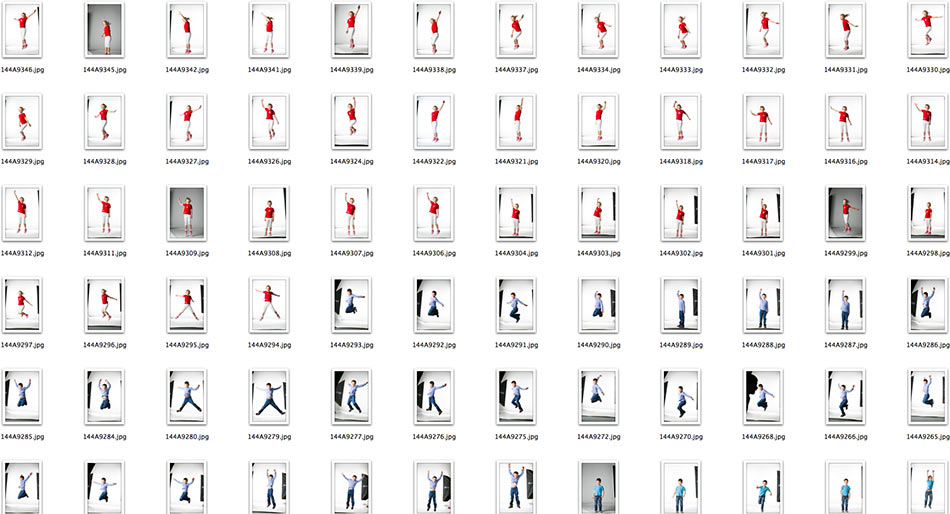Select the 144A9330.jpg photo
The height and width of the screenshot is (514, 950).
click(927, 30)
